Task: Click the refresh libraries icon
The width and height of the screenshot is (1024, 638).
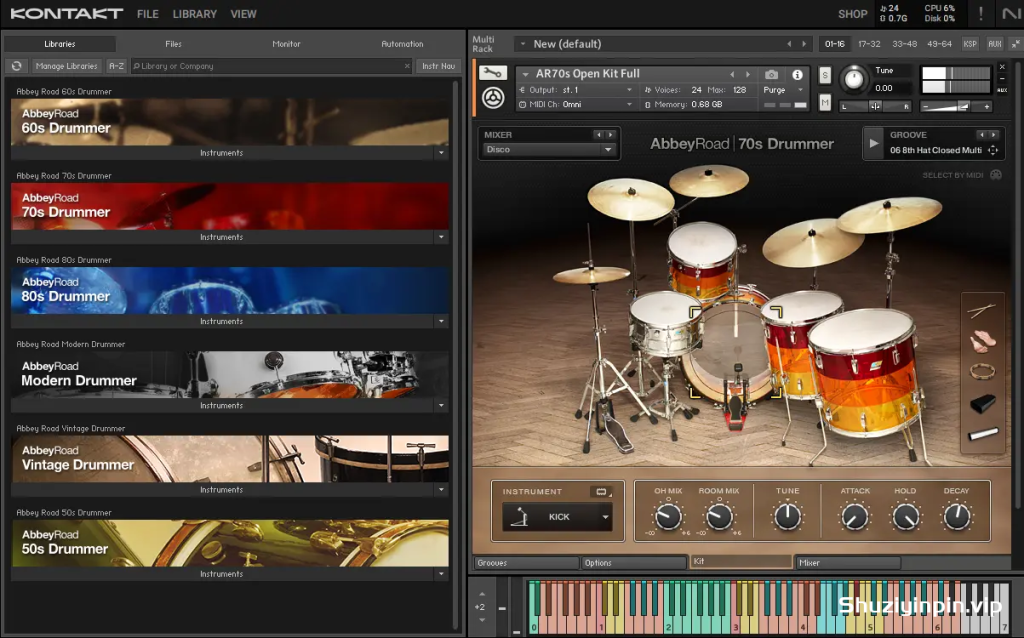Action: point(16,66)
